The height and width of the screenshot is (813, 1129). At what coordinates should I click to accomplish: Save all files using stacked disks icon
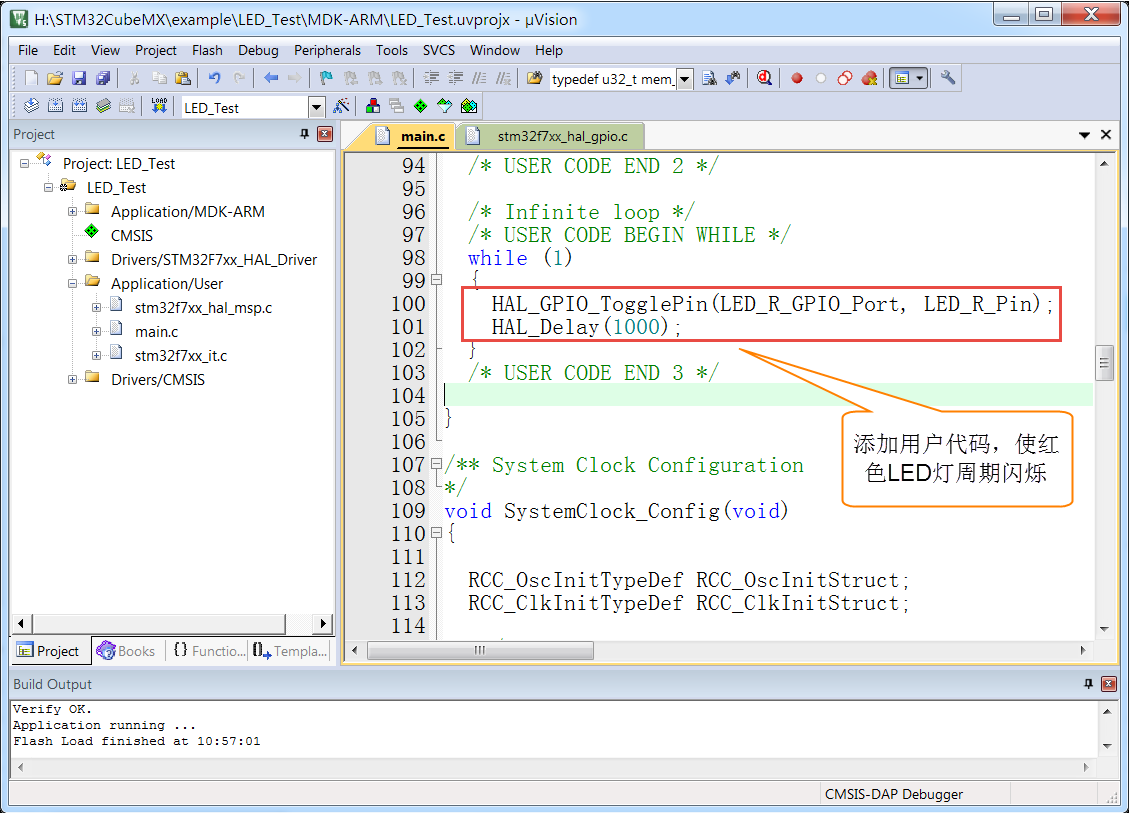pyautogui.click(x=103, y=78)
